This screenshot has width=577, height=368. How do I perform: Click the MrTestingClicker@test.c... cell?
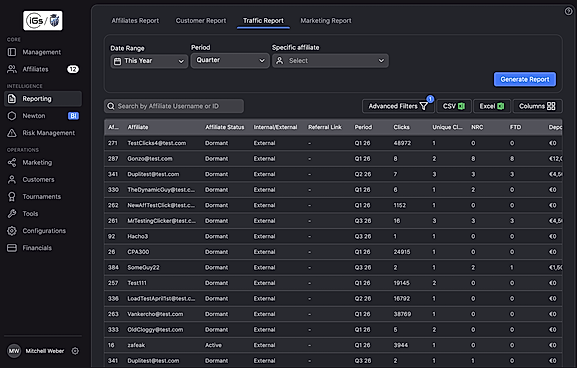click(x=162, y=221)
